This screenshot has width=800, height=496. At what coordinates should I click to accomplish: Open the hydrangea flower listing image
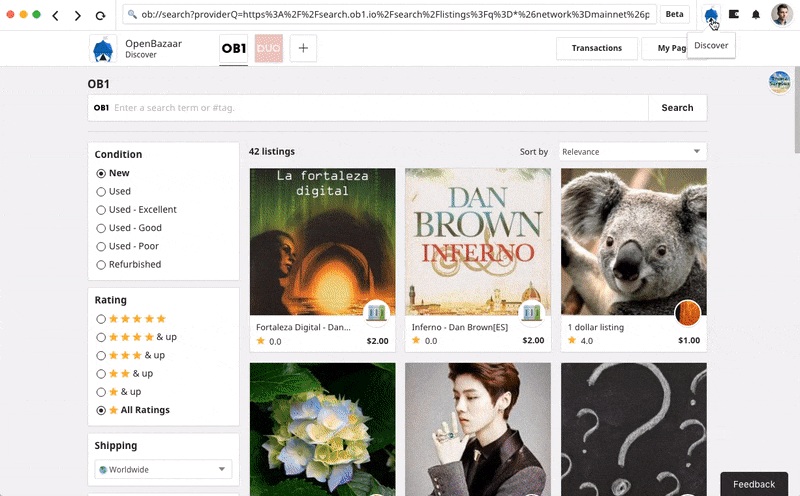[322, 429]
